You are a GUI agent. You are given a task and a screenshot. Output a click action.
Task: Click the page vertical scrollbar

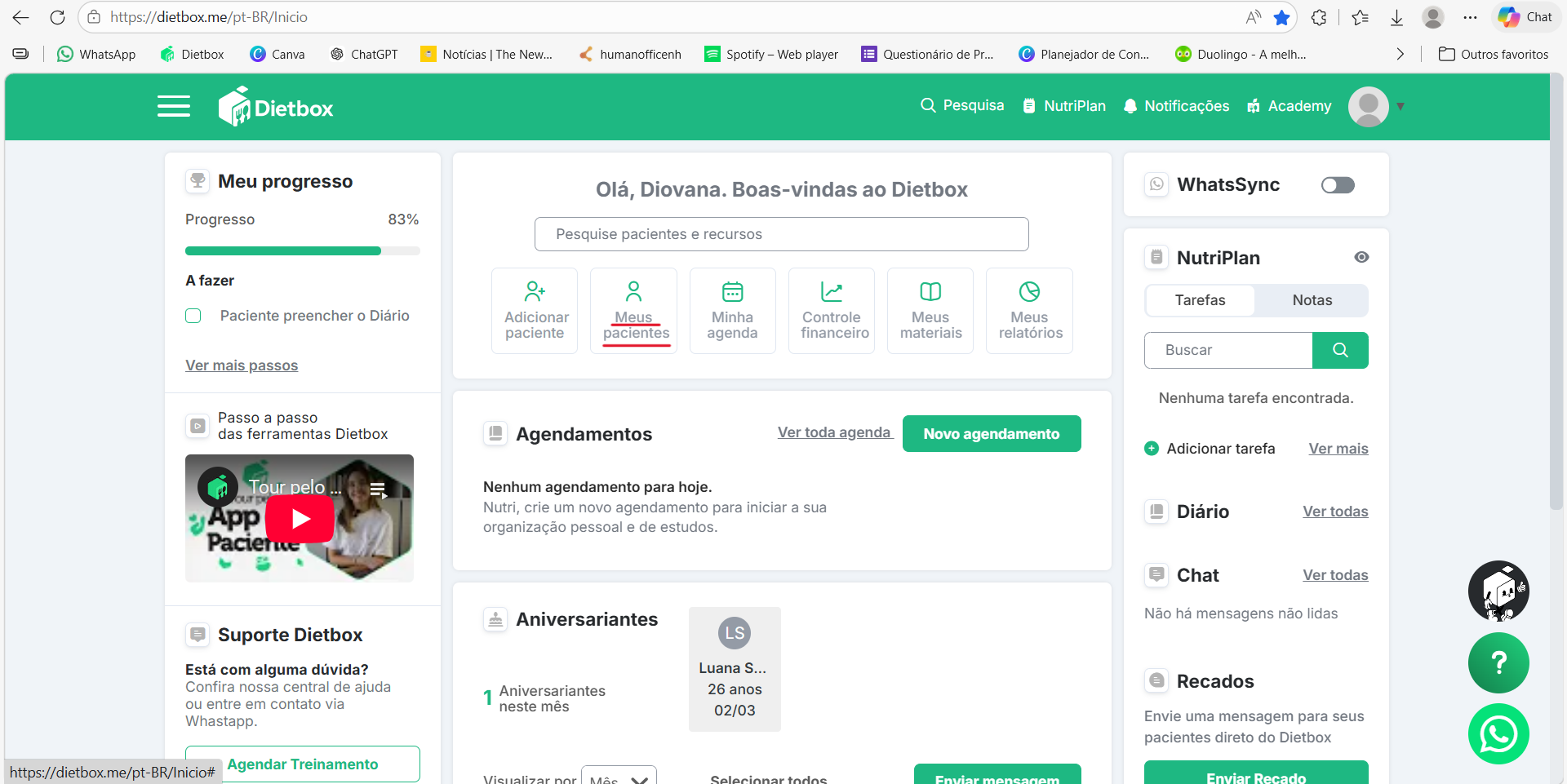[1556, 294]
